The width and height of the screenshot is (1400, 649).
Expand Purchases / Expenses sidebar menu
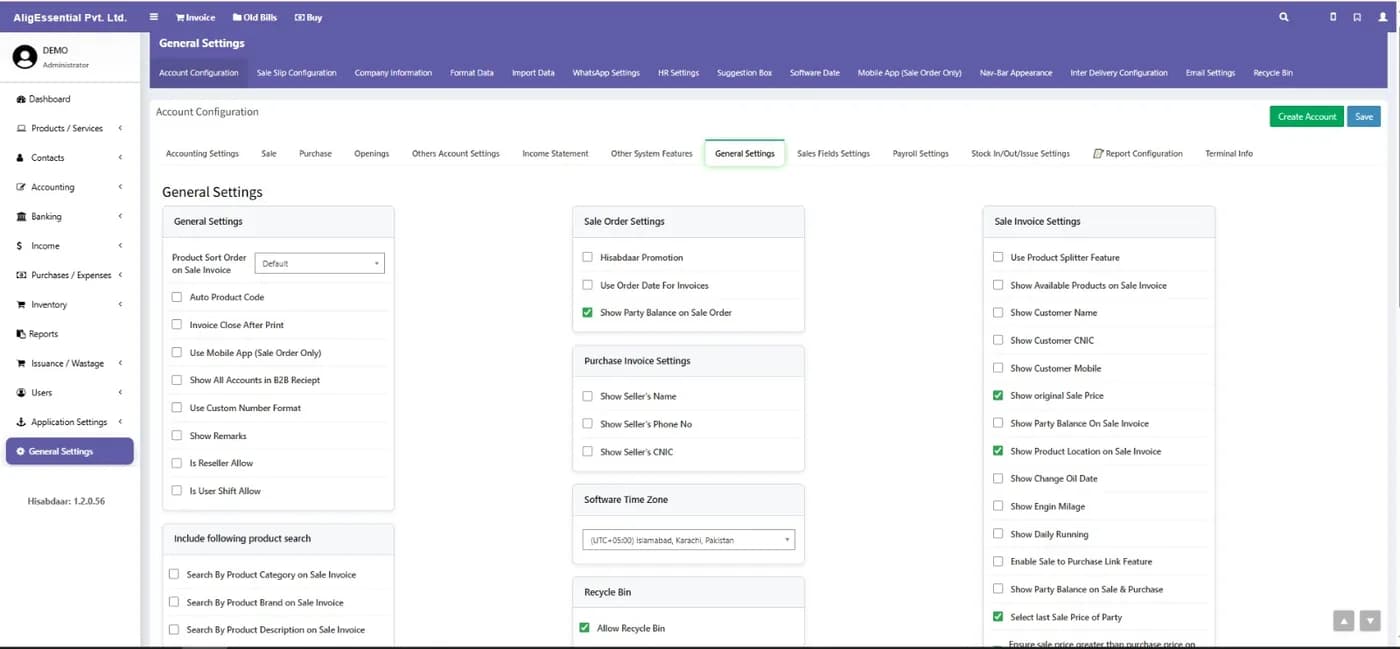(70, 275)
